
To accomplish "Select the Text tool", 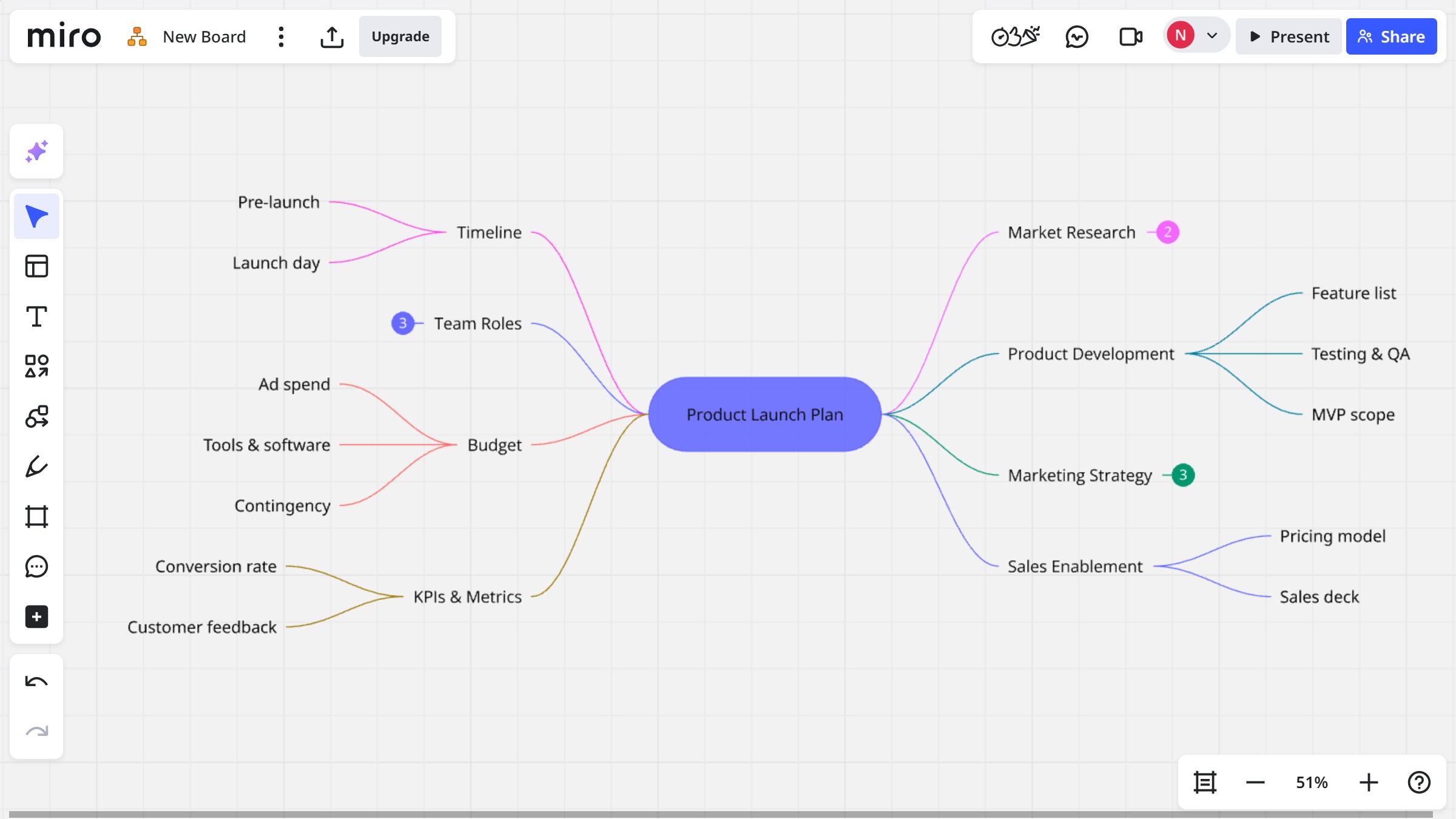I will (36, 315).
